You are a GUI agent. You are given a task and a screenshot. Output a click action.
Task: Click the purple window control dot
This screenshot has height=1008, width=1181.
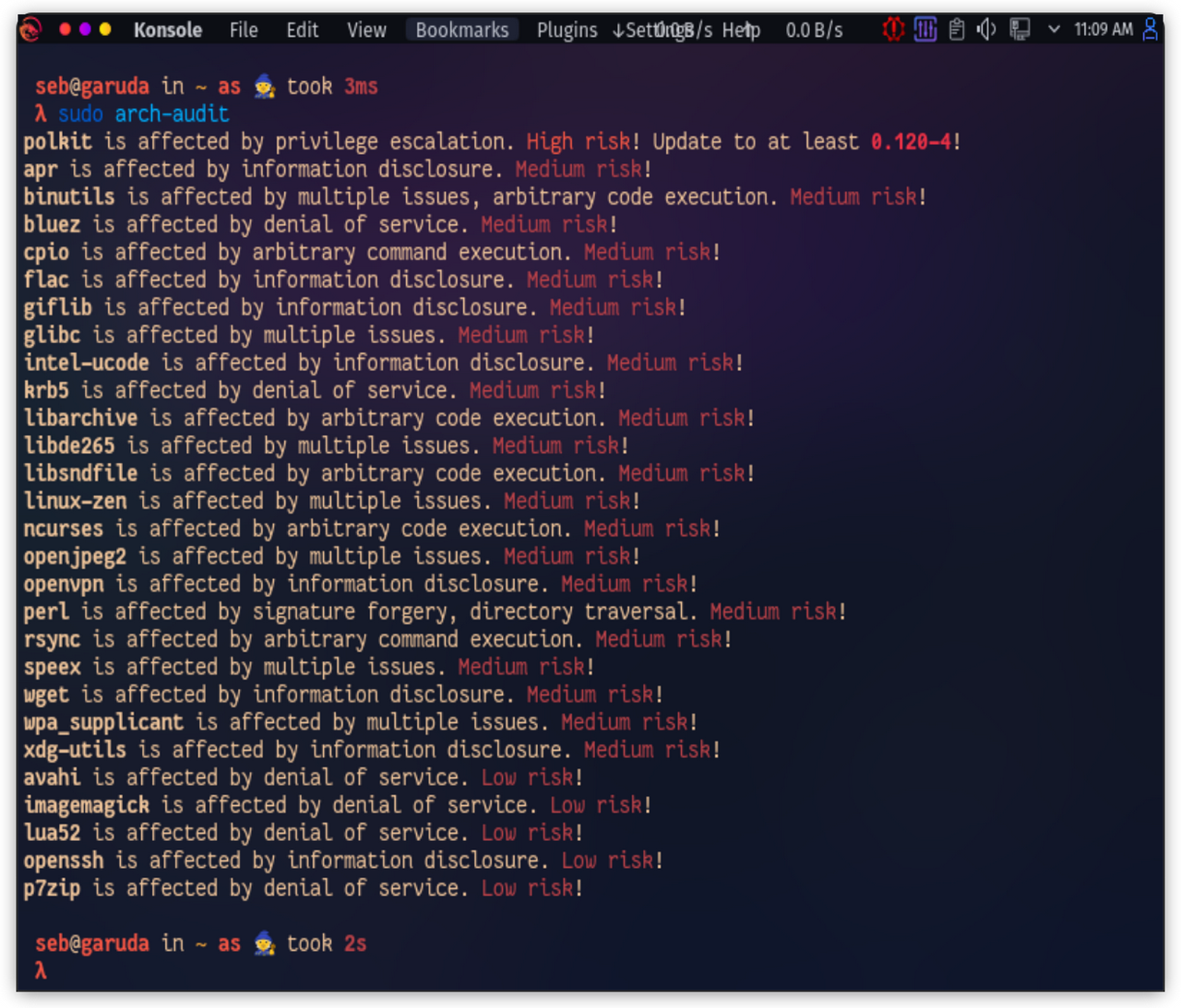point(85,30)
